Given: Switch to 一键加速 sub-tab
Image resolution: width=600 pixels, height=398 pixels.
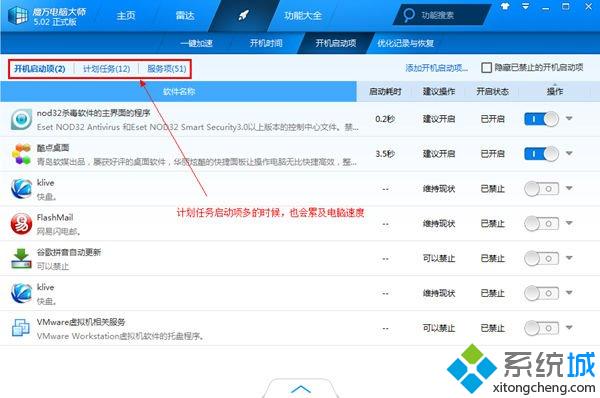Looking at the screenshot, I should coord(197,43).
